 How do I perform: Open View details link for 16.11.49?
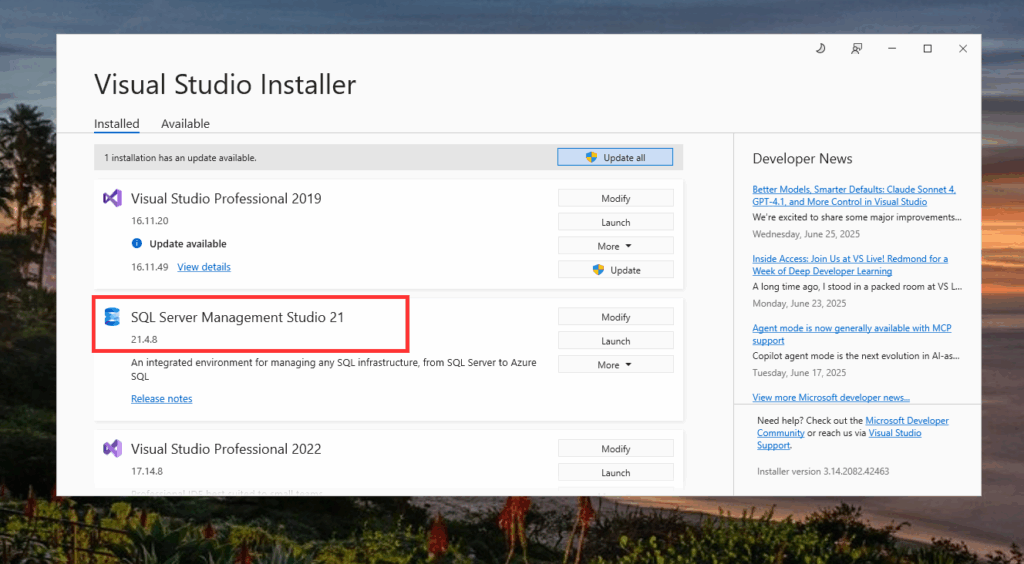[x=204, y=267]
